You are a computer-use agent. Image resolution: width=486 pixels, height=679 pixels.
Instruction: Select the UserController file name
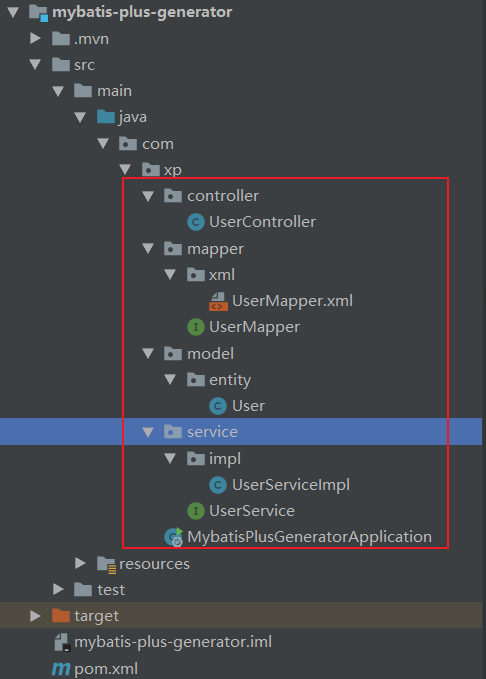[262, 222]
